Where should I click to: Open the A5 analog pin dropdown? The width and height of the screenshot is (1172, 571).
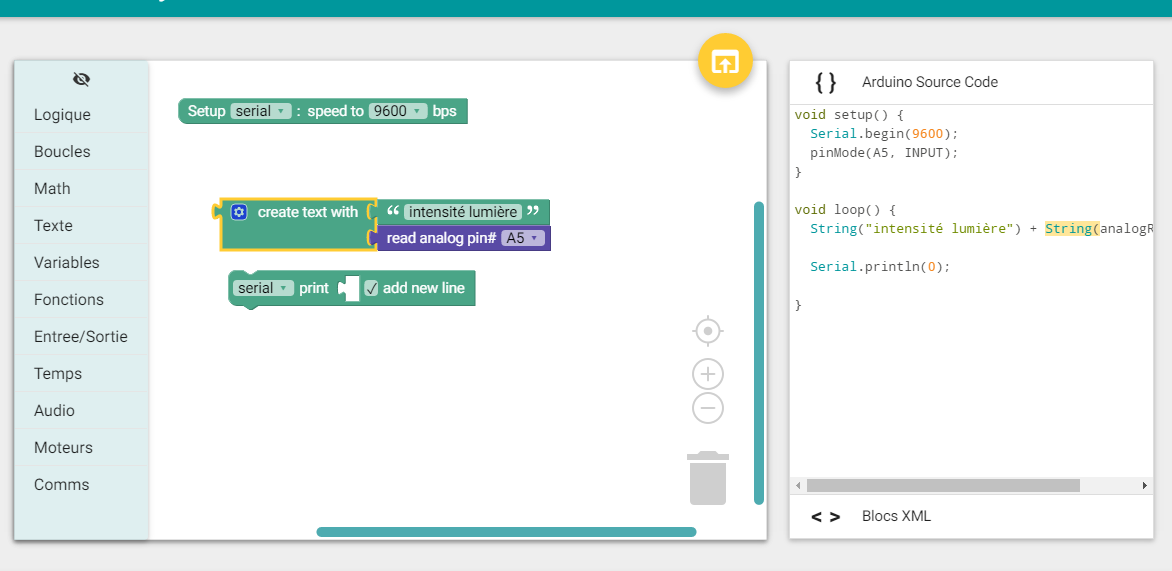point(523,238)
